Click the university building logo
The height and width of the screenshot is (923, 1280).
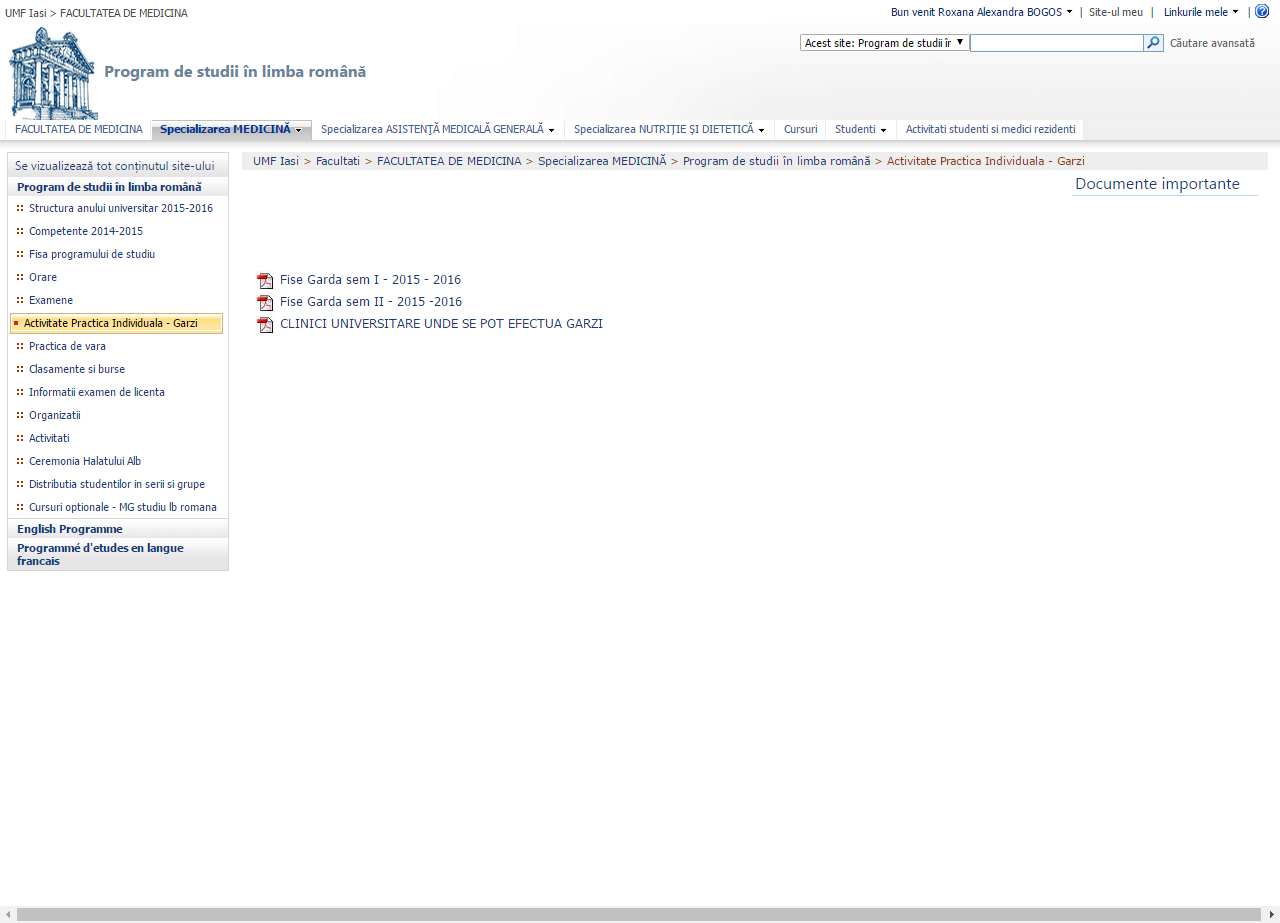click(53, 74)
